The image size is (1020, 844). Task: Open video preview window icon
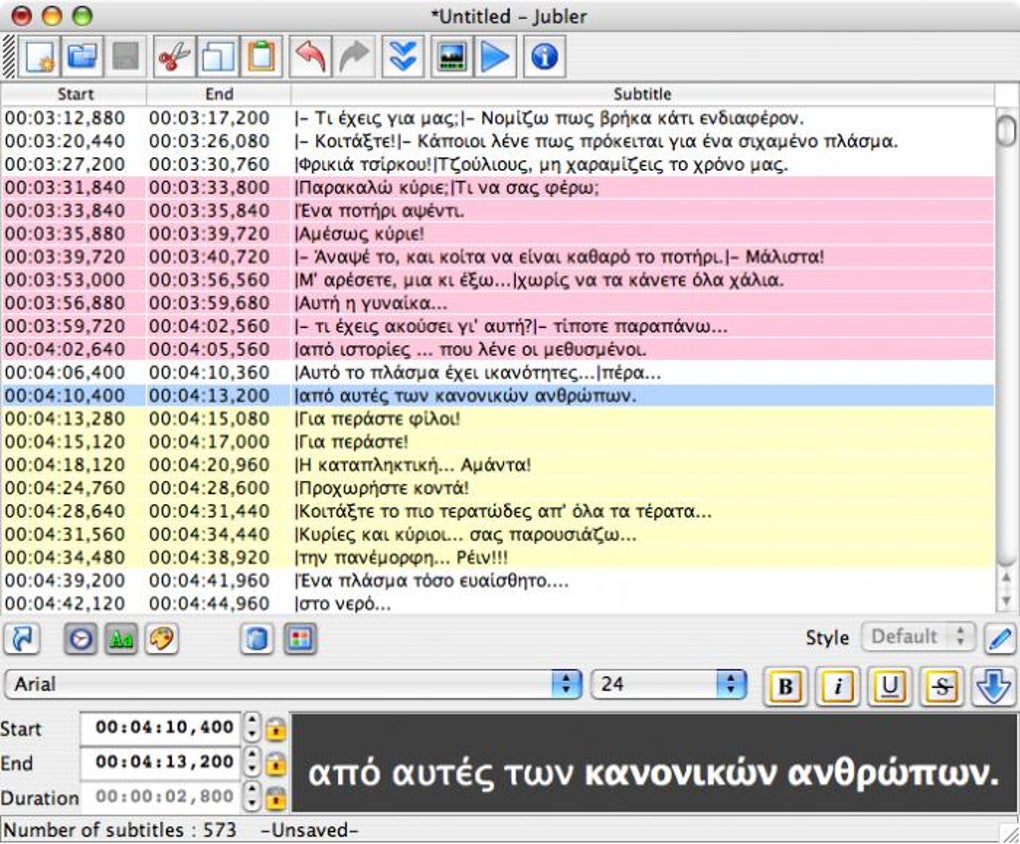pyautogui.click(x=452, y=57)
